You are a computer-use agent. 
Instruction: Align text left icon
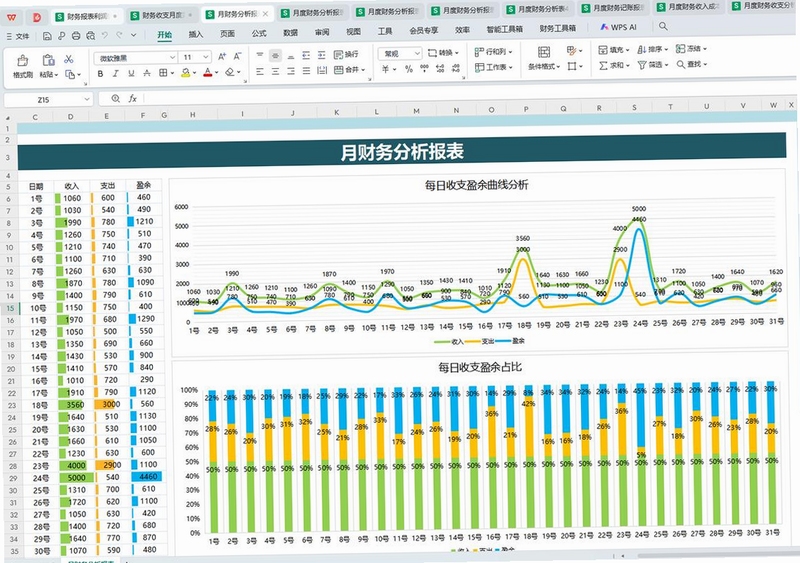click(x=260, y=71)
